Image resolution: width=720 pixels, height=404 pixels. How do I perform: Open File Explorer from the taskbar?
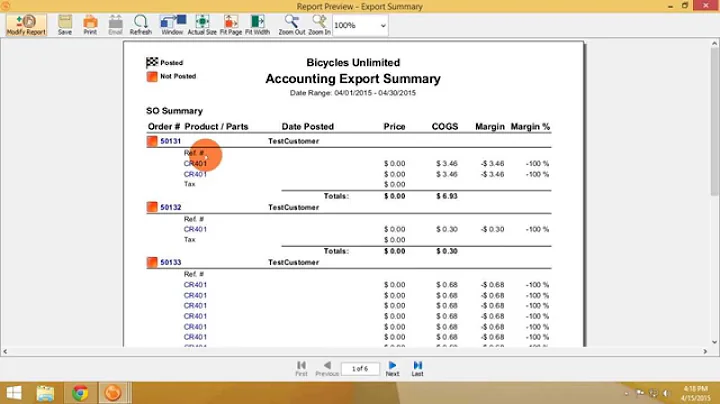[45, 393]
